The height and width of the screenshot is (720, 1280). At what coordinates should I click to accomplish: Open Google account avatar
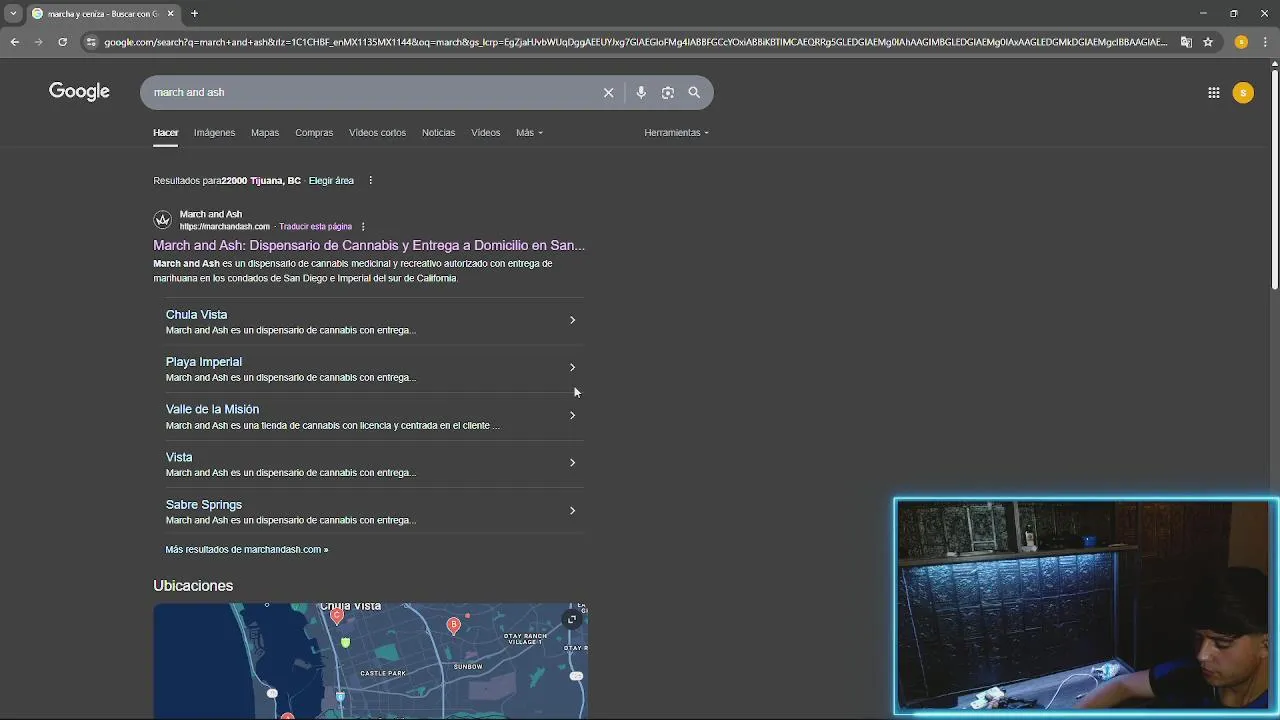point(1243,93)
